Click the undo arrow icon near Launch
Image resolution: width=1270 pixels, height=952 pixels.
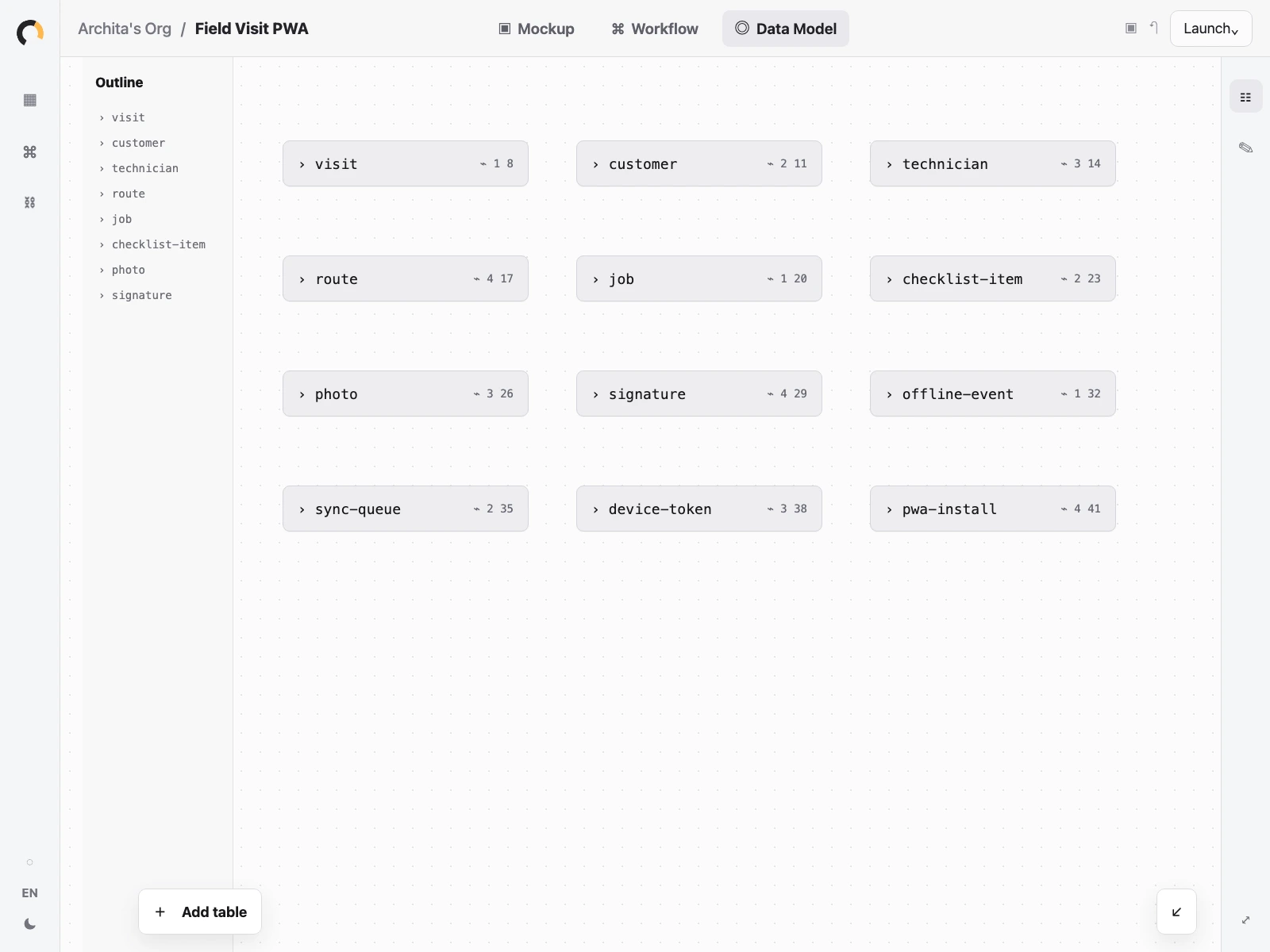tap(1154, 29)
